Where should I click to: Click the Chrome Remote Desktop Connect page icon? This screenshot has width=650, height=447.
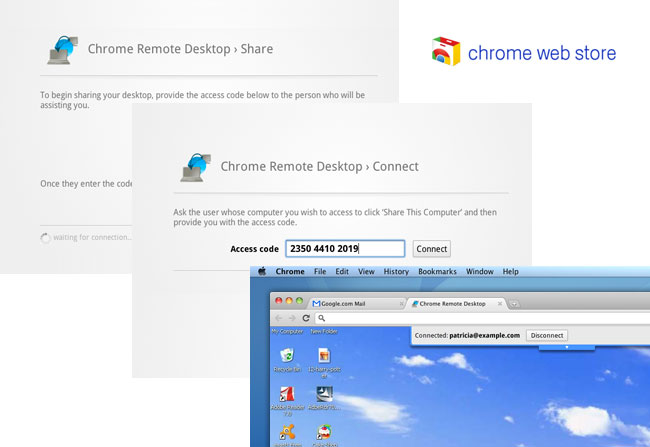[196, 167]
